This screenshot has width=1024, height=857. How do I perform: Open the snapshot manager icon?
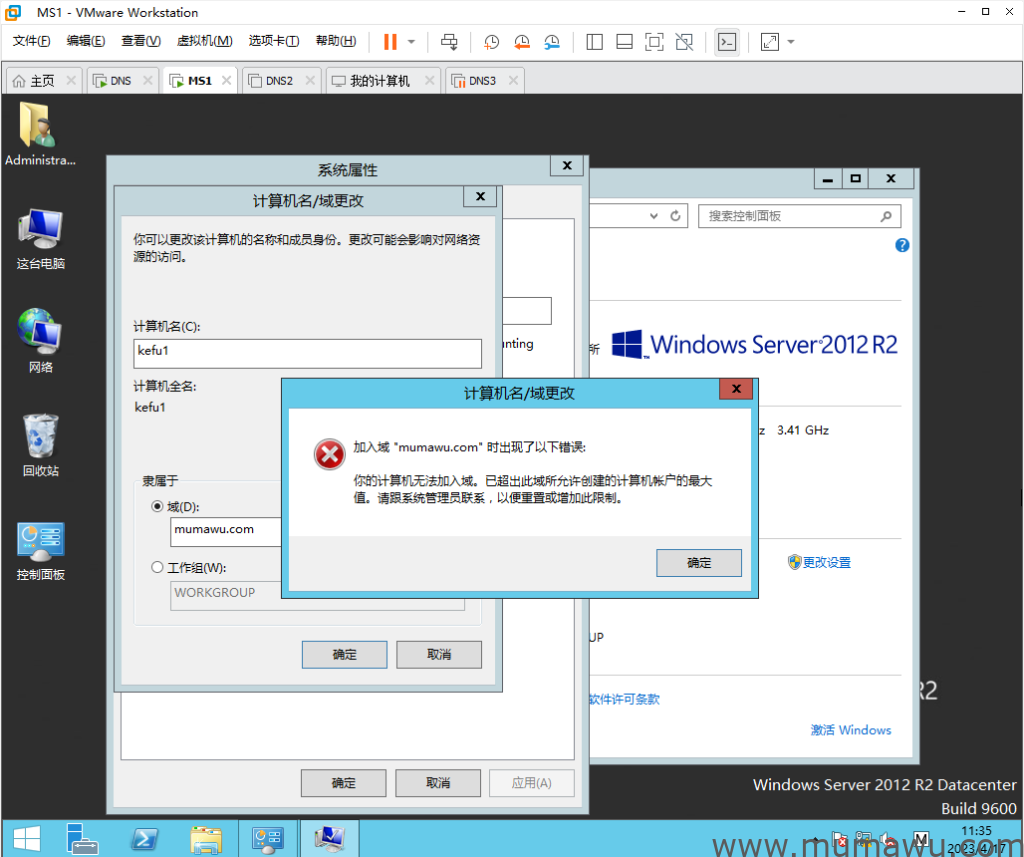click(552, 42)
